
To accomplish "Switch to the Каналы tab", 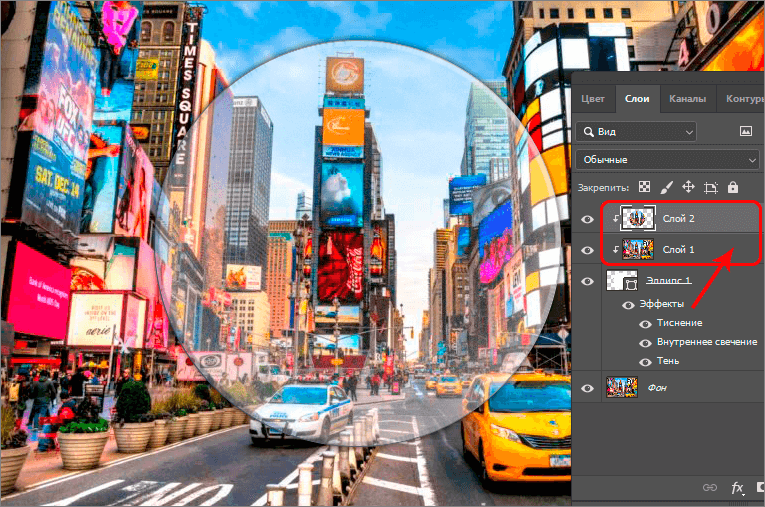I will click(687, 99).
